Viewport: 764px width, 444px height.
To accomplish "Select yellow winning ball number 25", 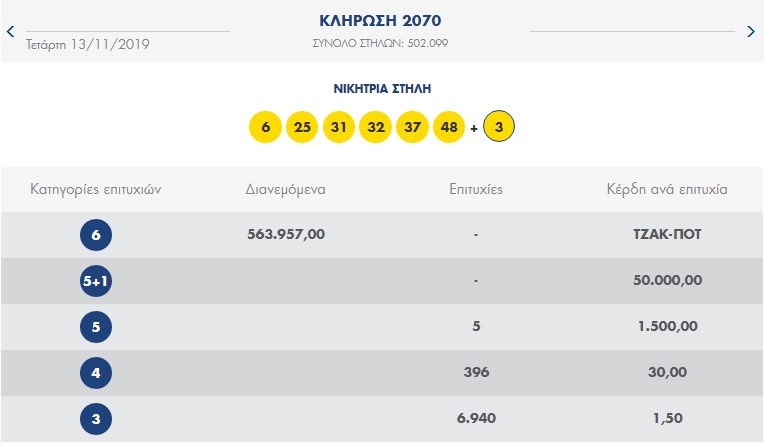I will tap(302, 127).
